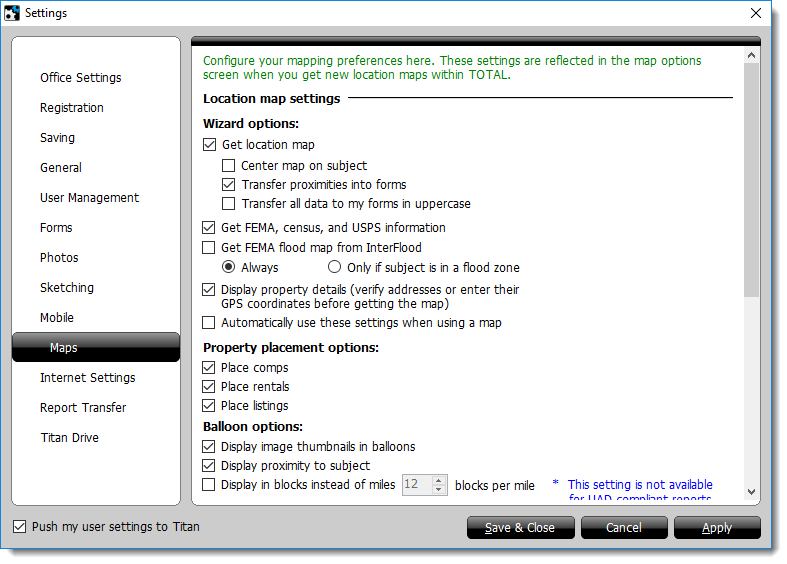
Task: Toggle Push my user settings to Titan
Action: (20, 527)
